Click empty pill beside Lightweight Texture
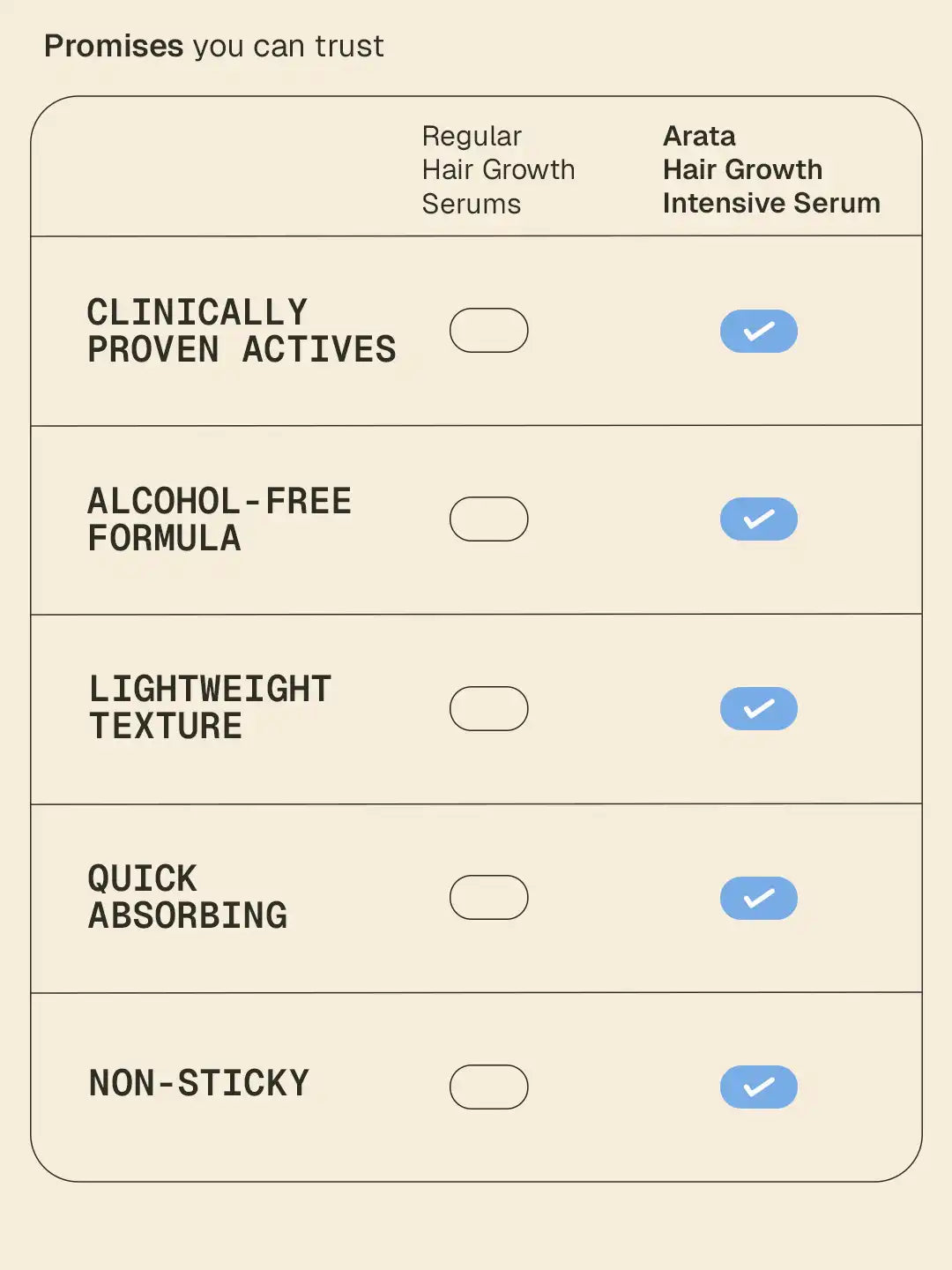Viewport: 952px width, 1270px height. pos(488,708)
